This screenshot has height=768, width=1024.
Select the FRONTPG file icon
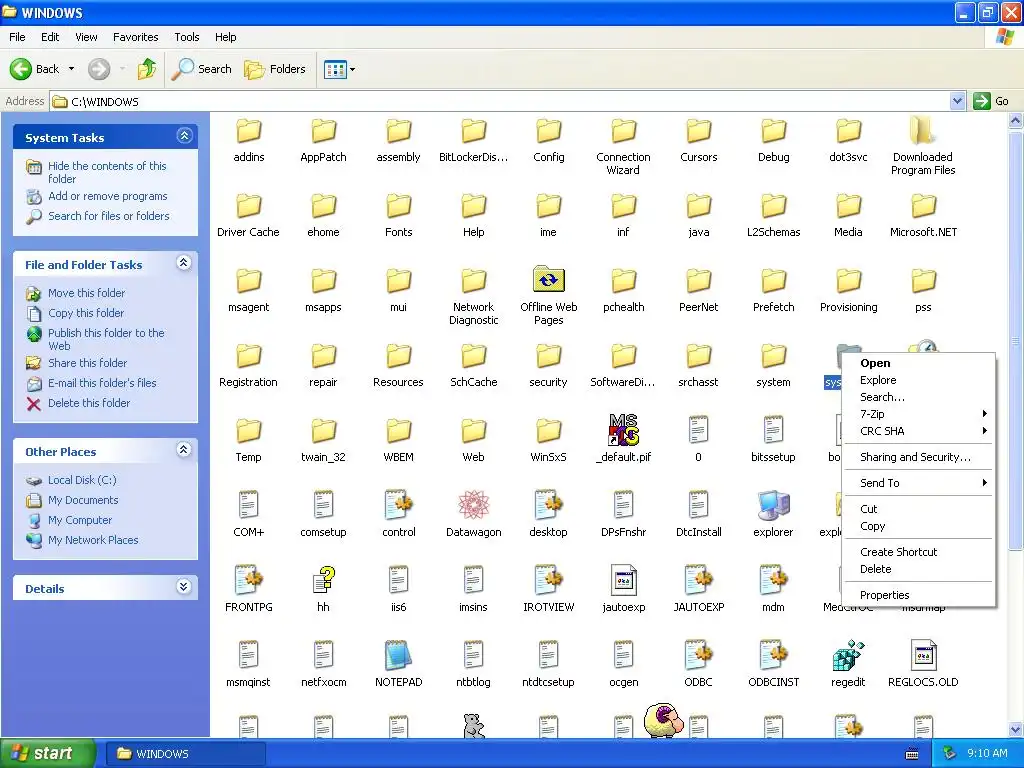click(248, 581)
